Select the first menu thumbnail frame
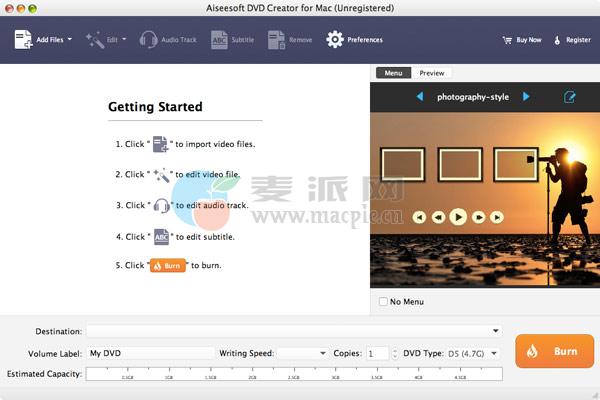 (403, 165)
